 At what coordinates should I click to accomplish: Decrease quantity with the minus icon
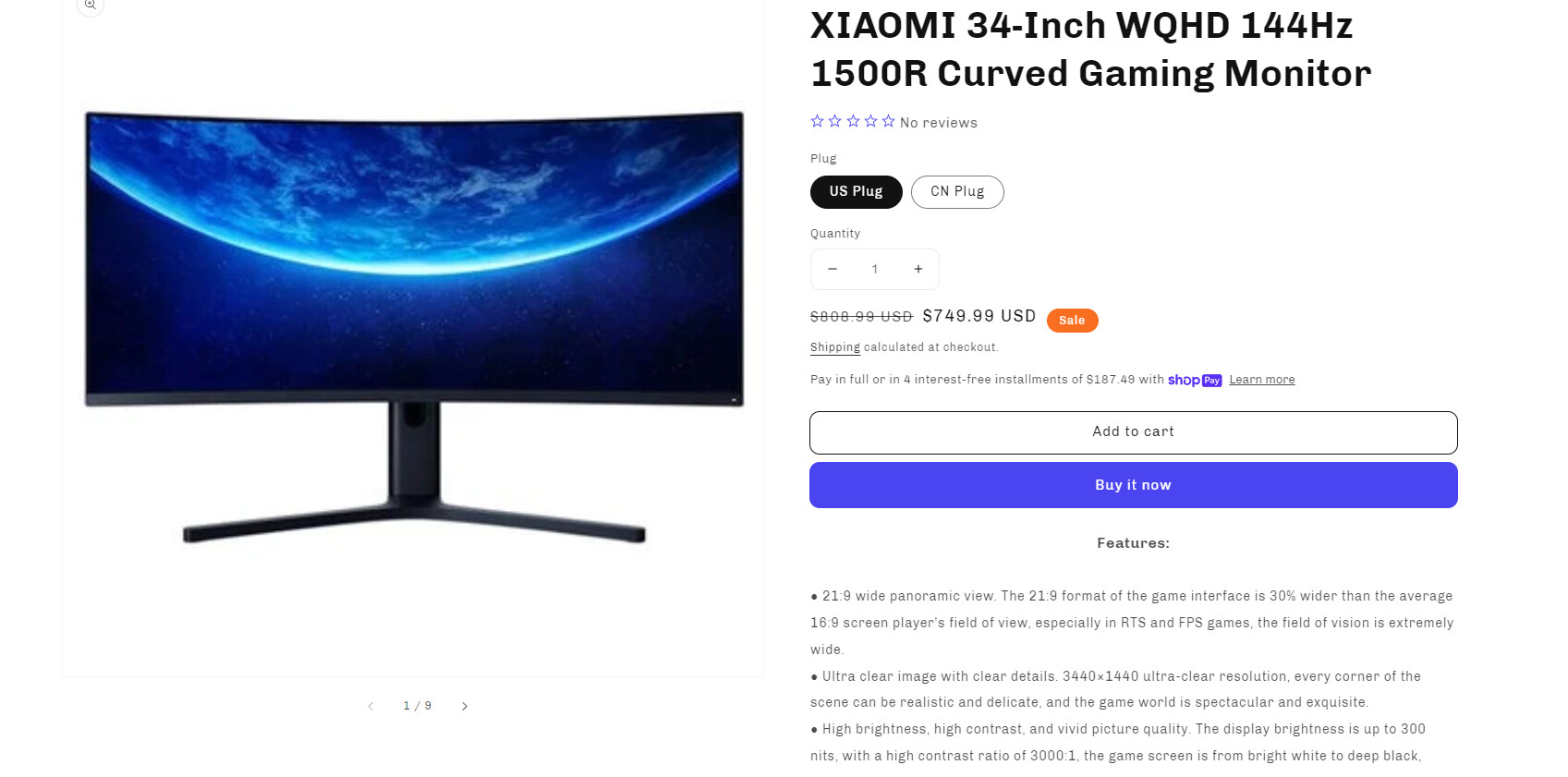[833, 269]
